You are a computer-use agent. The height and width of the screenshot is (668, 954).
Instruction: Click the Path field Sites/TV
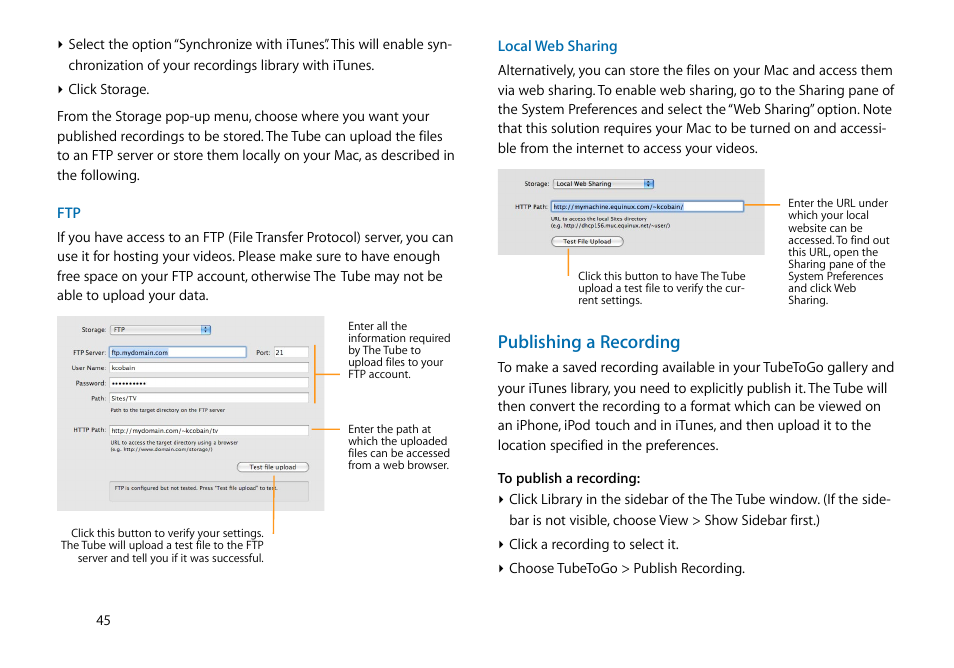(209, 398)
